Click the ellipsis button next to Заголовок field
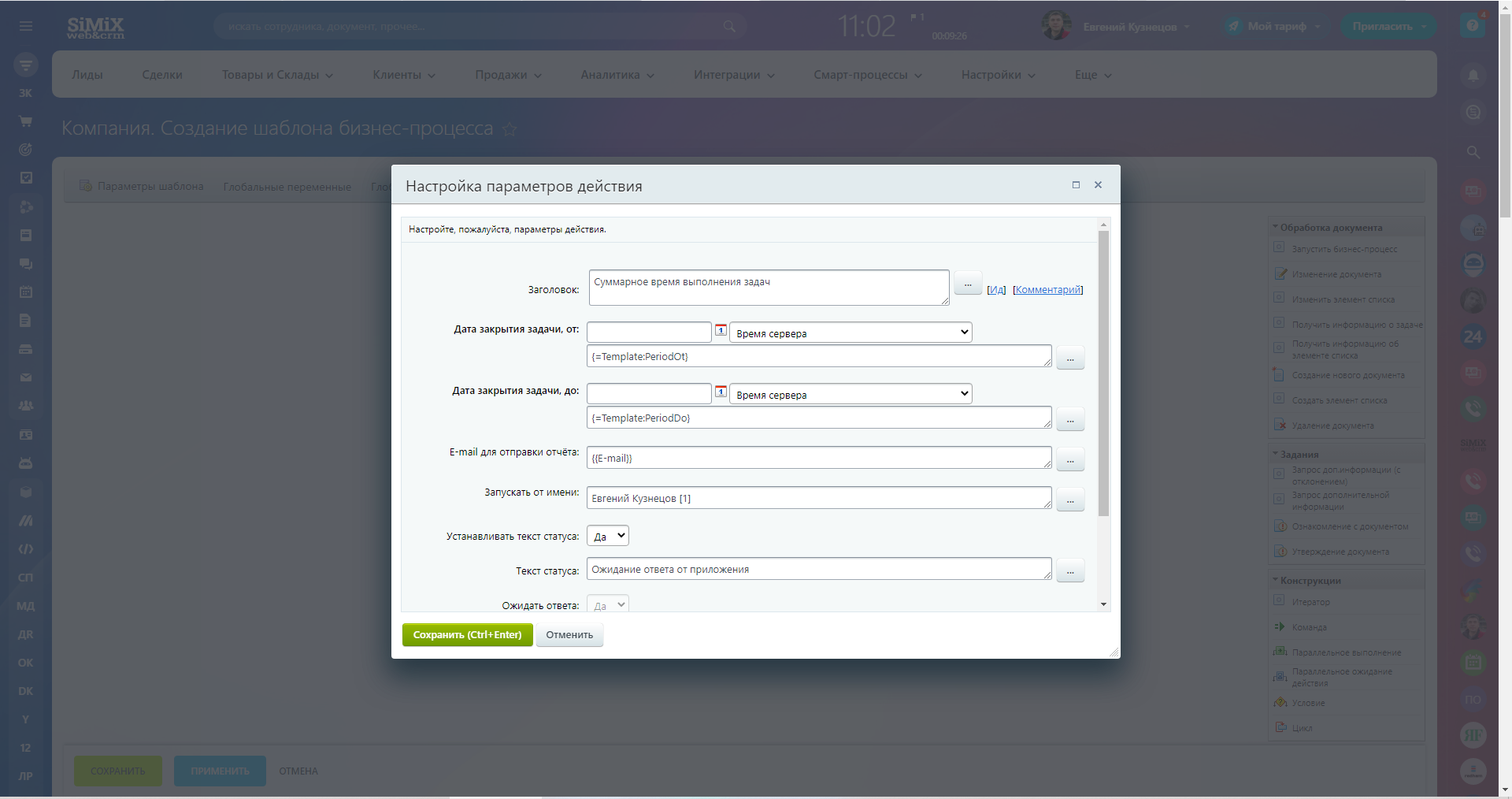The width and height of the screenshot is (1512, 799). [x=967, y=283]
